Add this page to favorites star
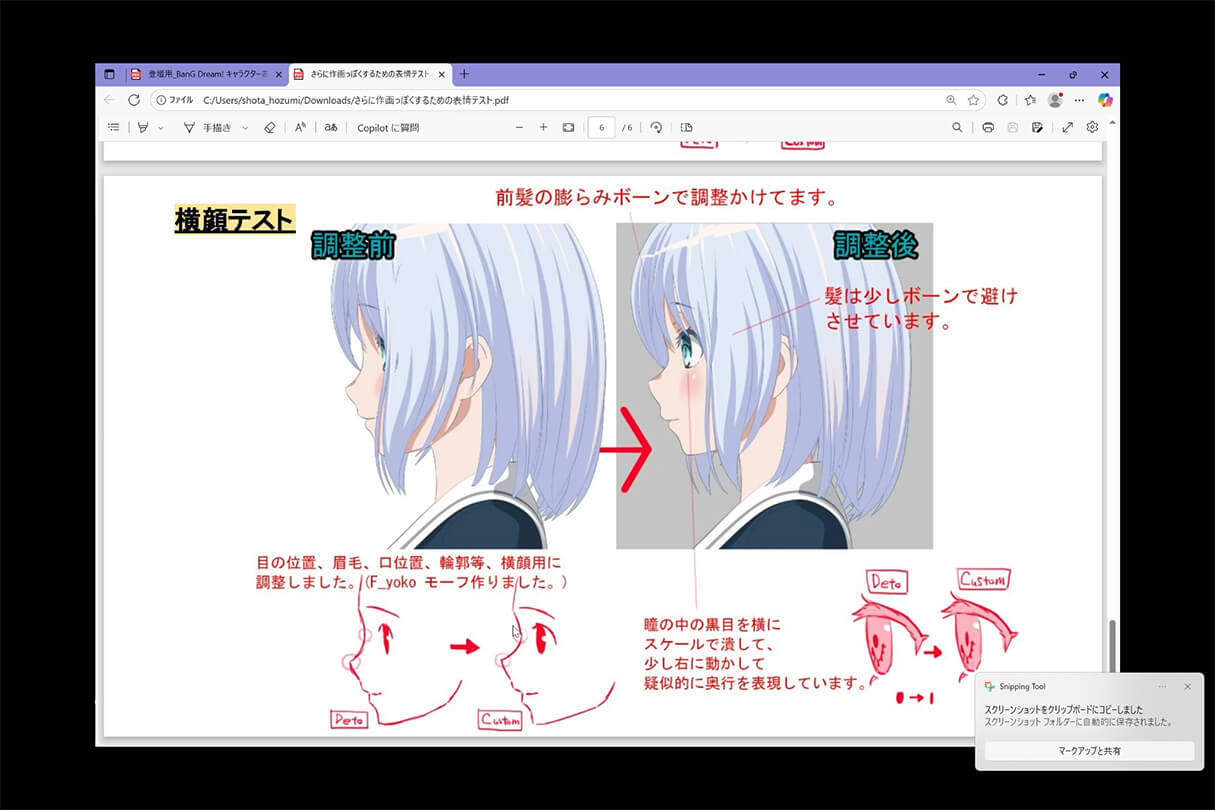 (973, 100)
